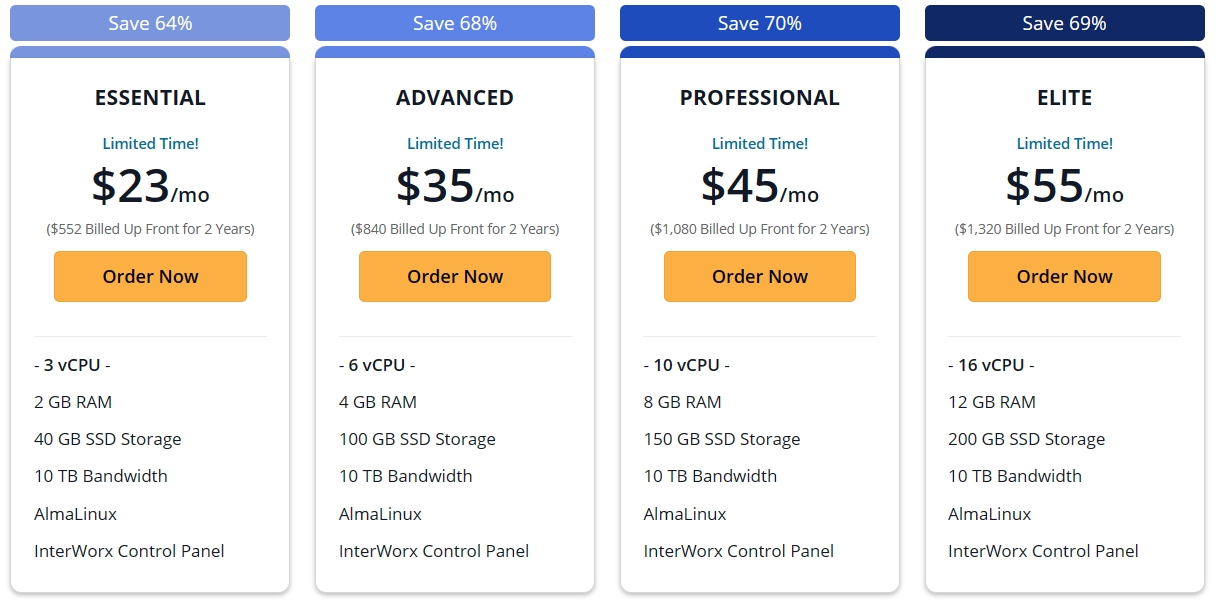Viewport: 1229px width, 603px height.
Task: Click the $23/mo price
Action: point(150,186)
